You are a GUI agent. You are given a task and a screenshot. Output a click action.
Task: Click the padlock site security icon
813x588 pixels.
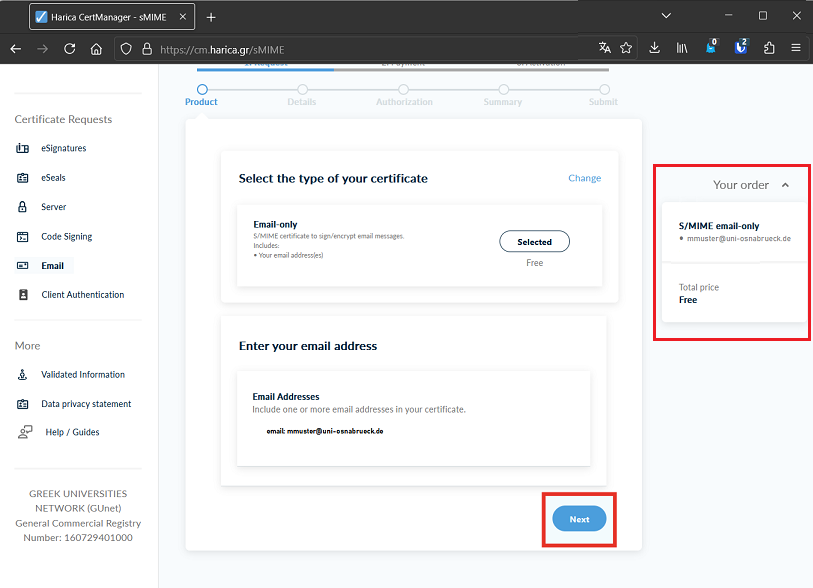(147, 49)
